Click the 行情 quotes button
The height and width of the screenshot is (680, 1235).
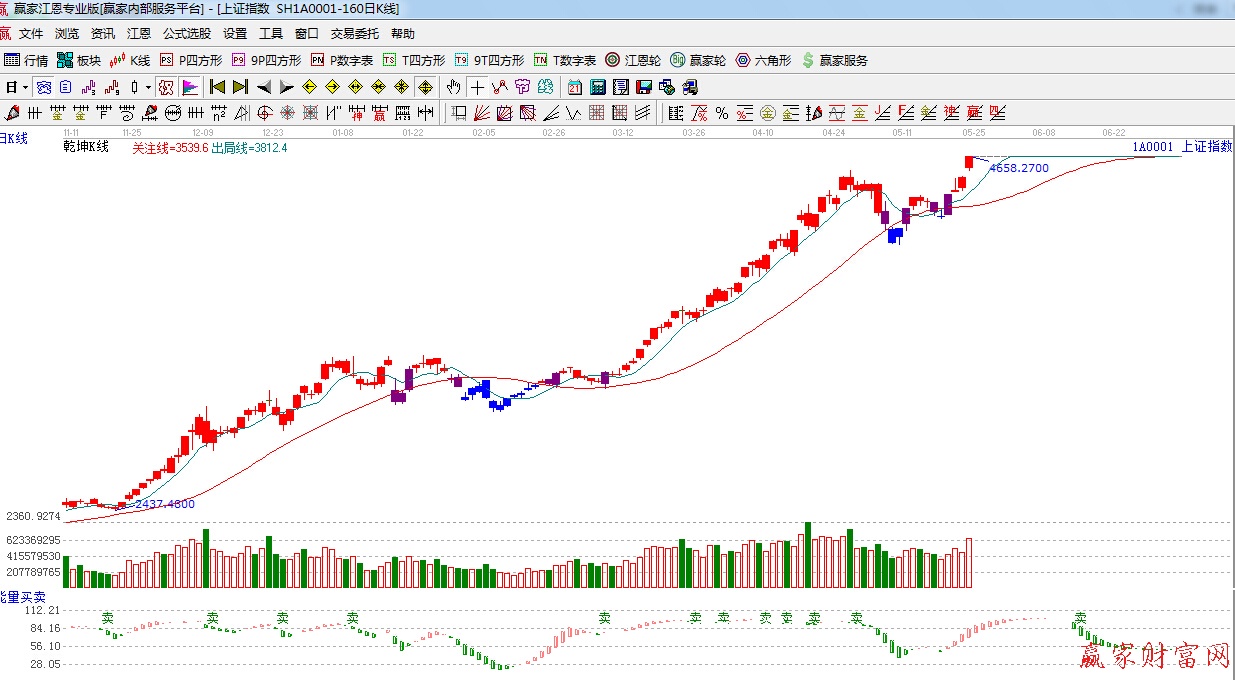pyautogui.click(x=27, y=61)
